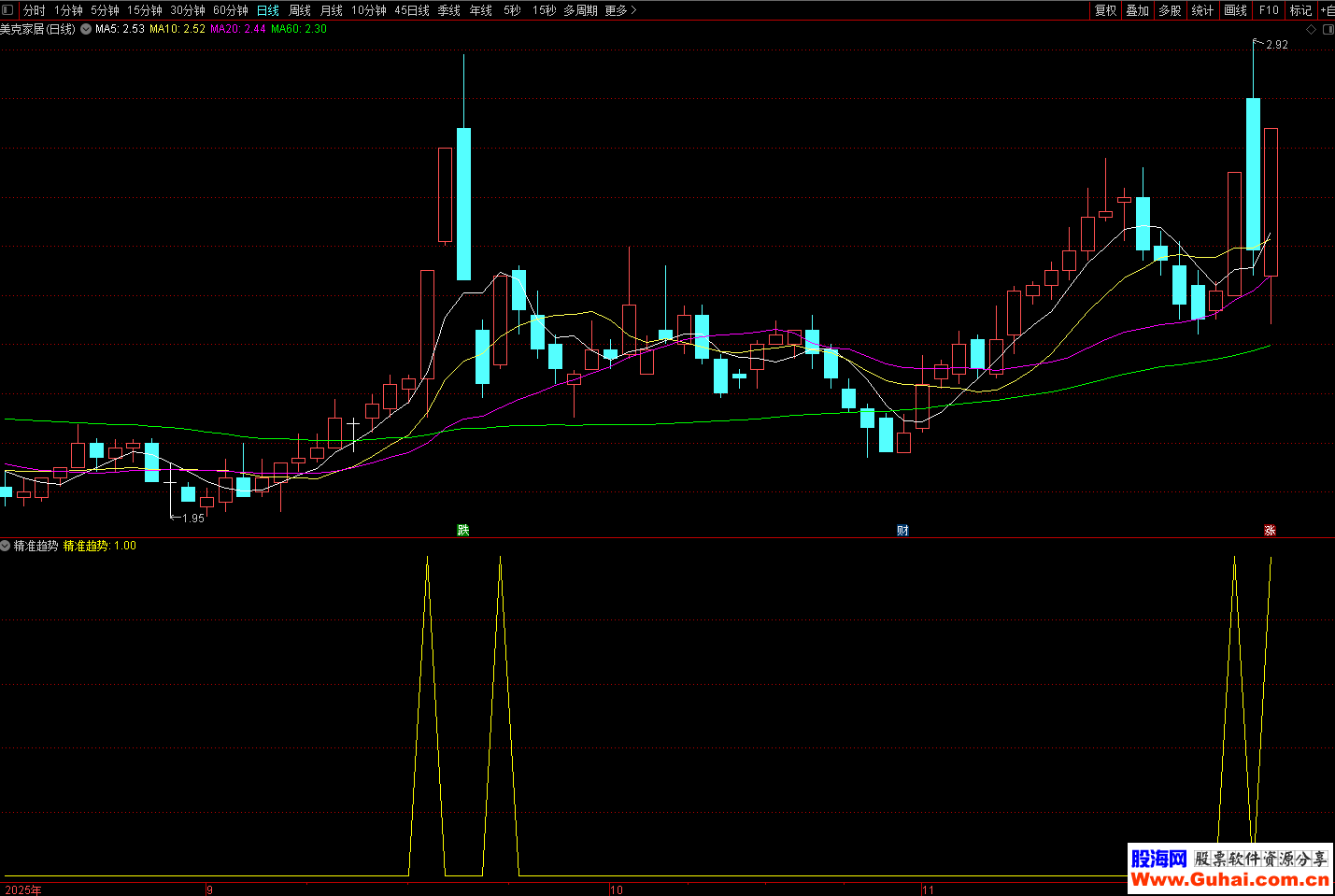Switch to the 60分钟 period tab
Viewport: 1335px width, 896px height.
231,10
